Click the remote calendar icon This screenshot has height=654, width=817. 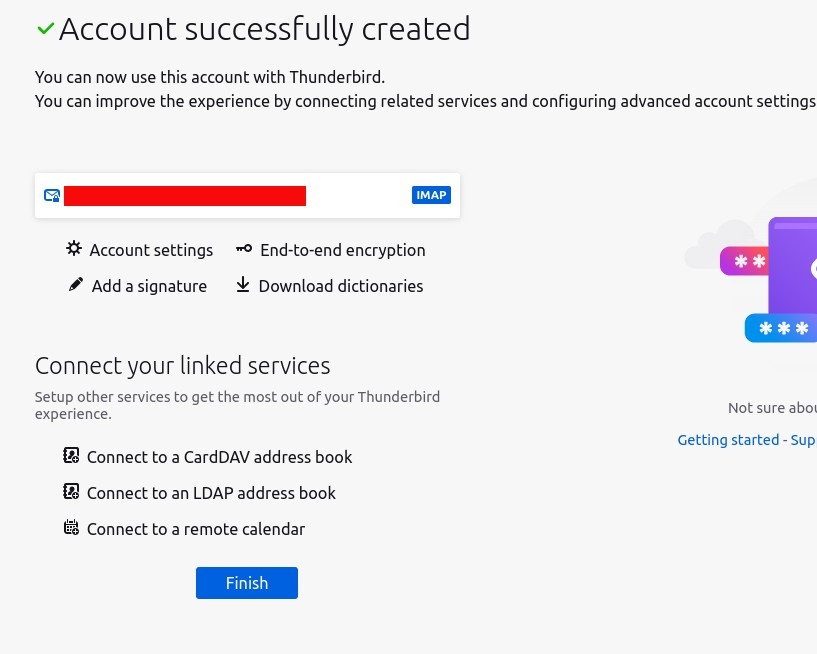(71, 528)
